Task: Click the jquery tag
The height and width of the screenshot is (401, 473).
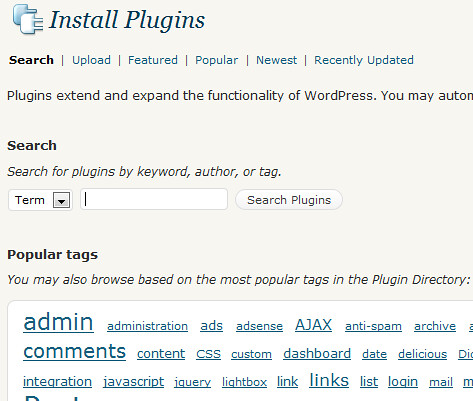Action: pyautogui.click(x=192, y=382)
